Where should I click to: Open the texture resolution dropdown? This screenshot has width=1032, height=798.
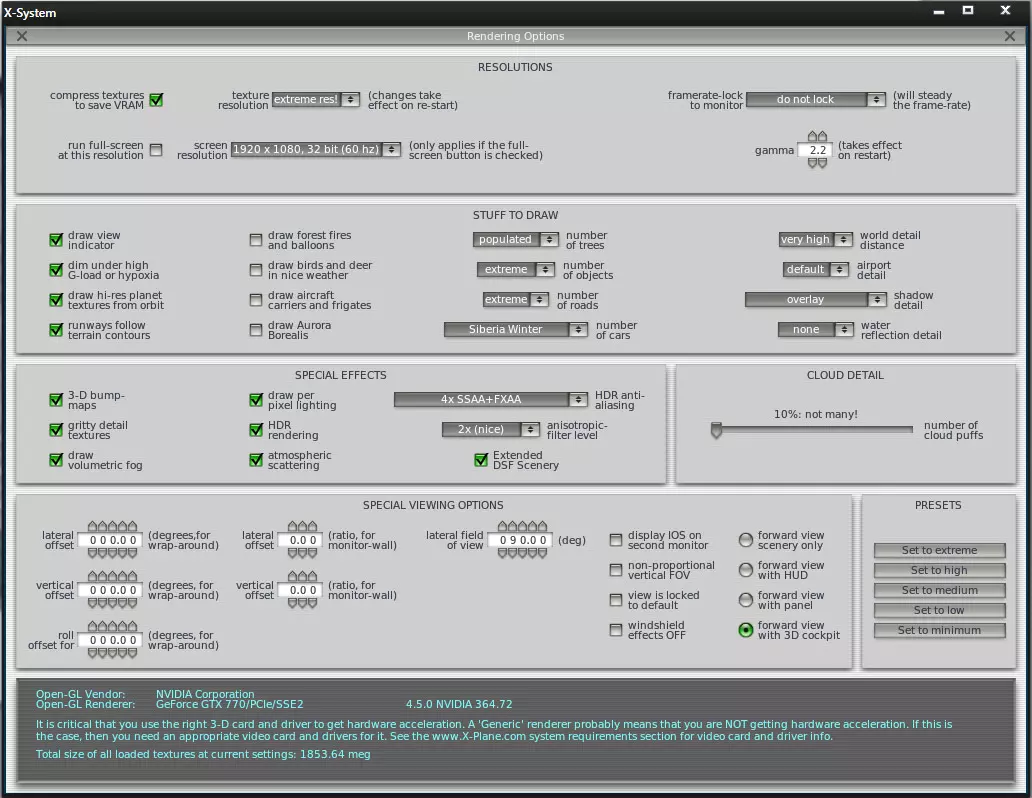pos(315,100)
